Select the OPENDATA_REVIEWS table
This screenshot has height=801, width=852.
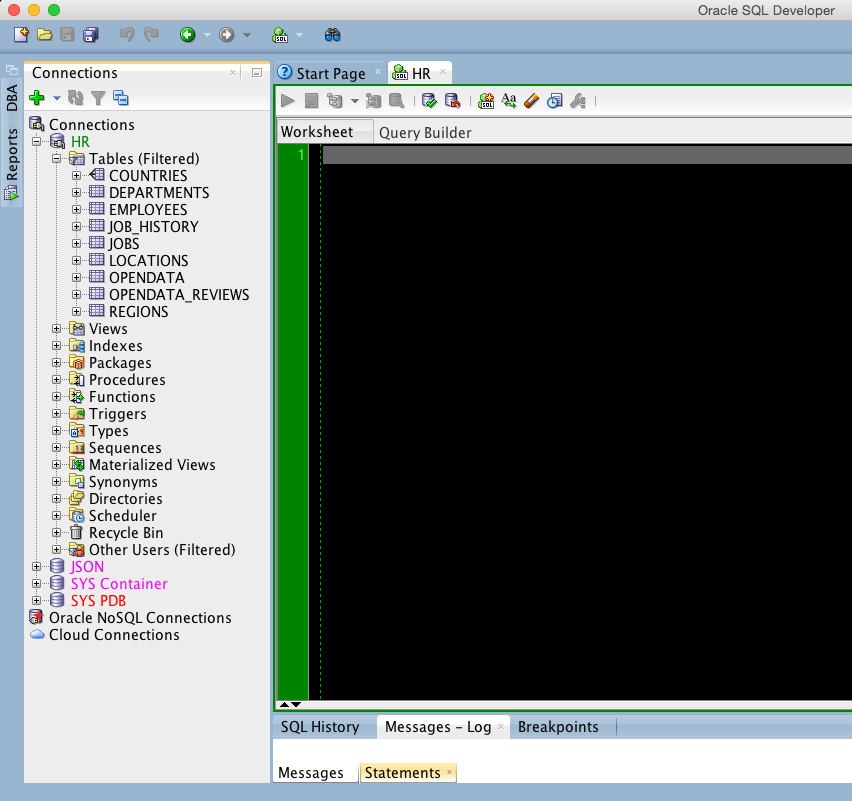[179, 295]
